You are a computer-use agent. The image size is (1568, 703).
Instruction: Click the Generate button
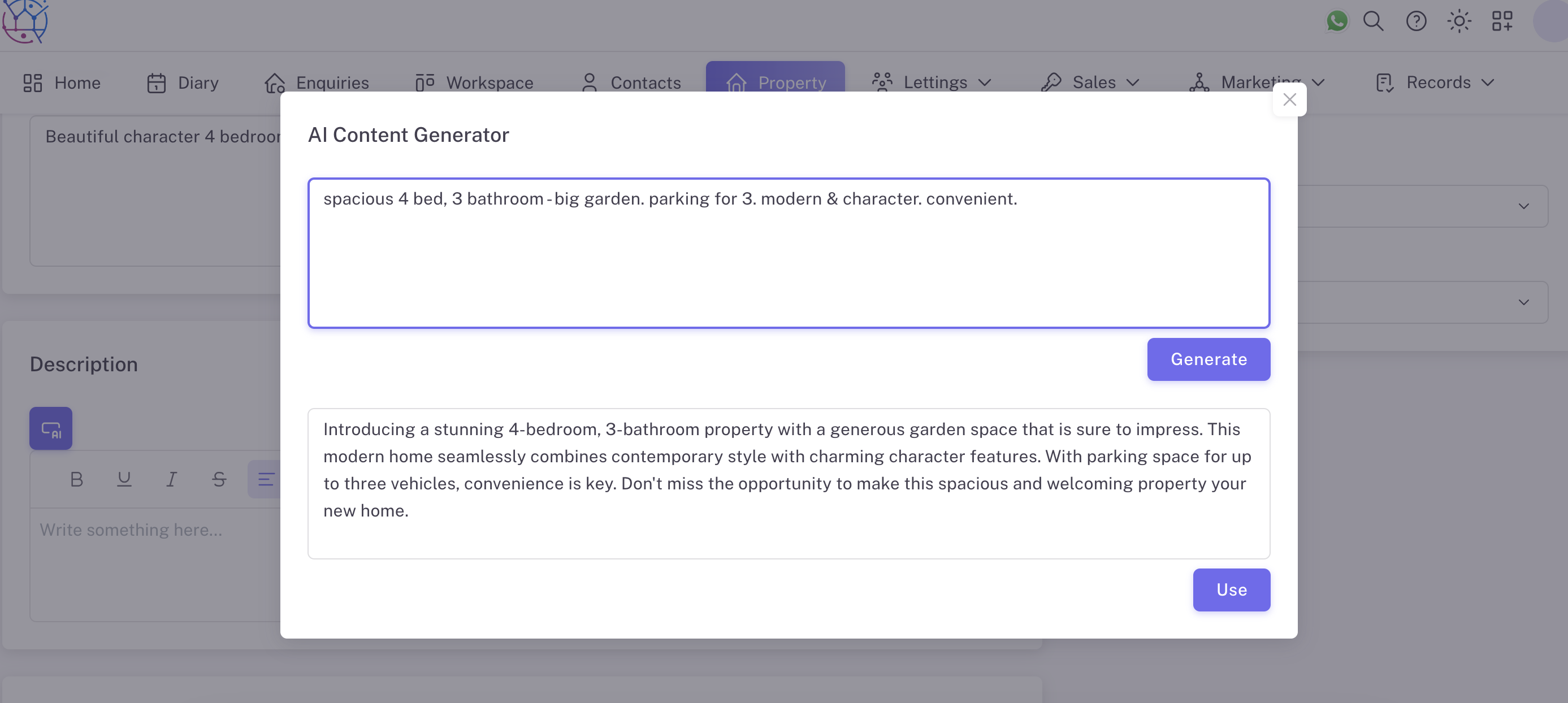1209,359
